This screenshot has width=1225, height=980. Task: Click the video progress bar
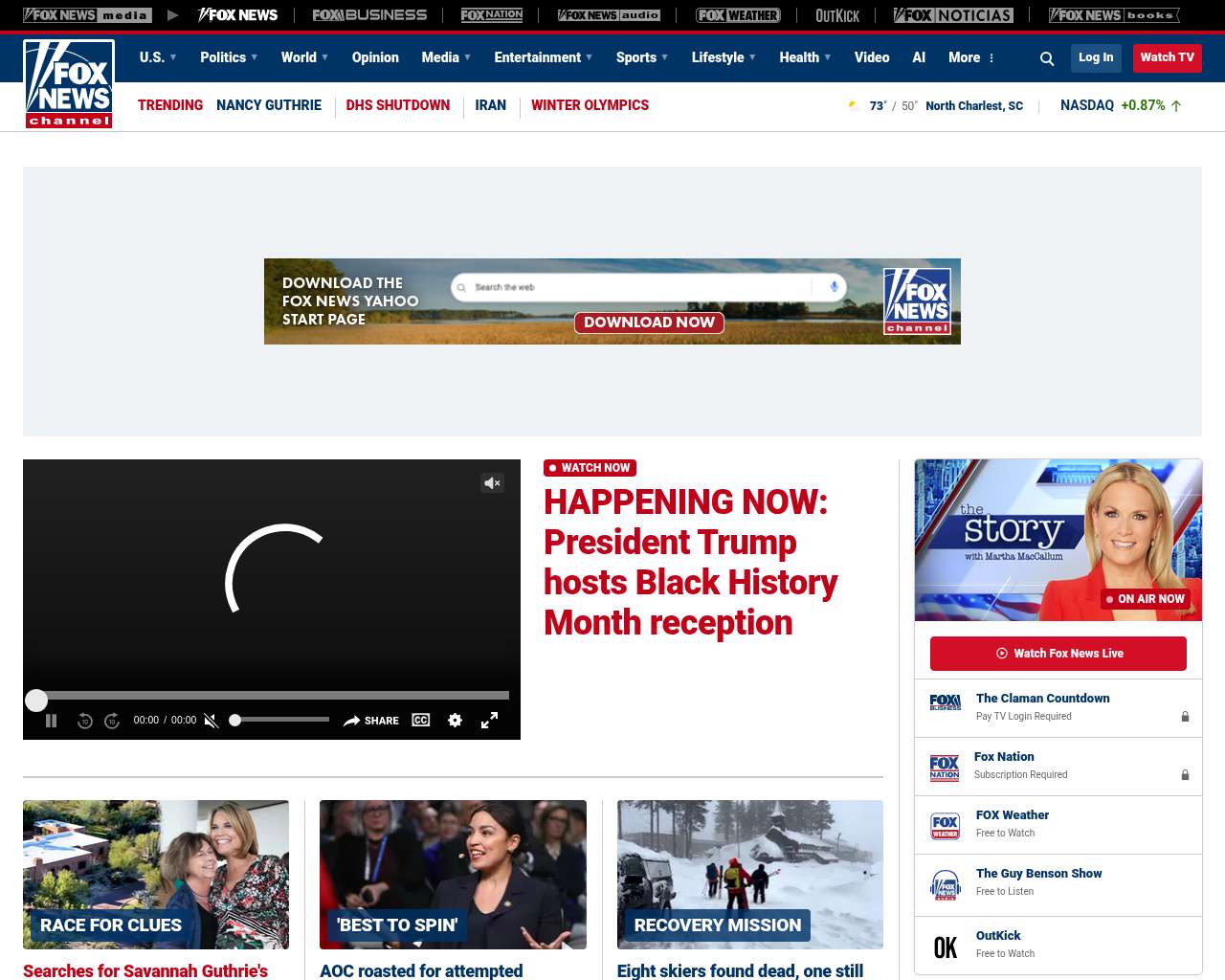[272, 696]
